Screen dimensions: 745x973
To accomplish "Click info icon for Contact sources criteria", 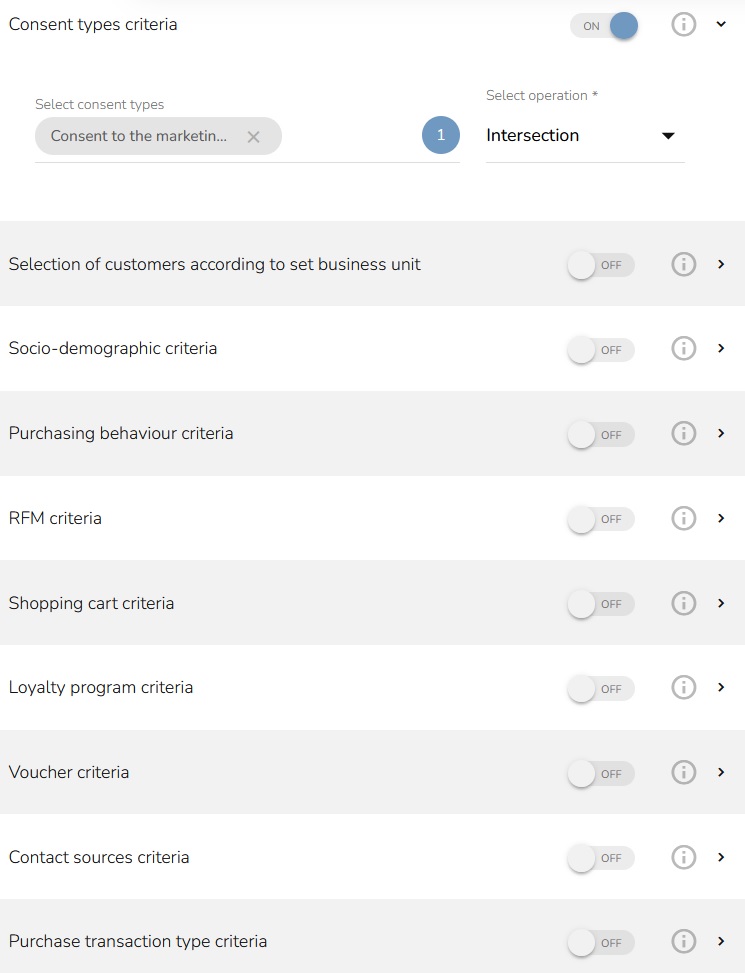I will pos(683,857).
